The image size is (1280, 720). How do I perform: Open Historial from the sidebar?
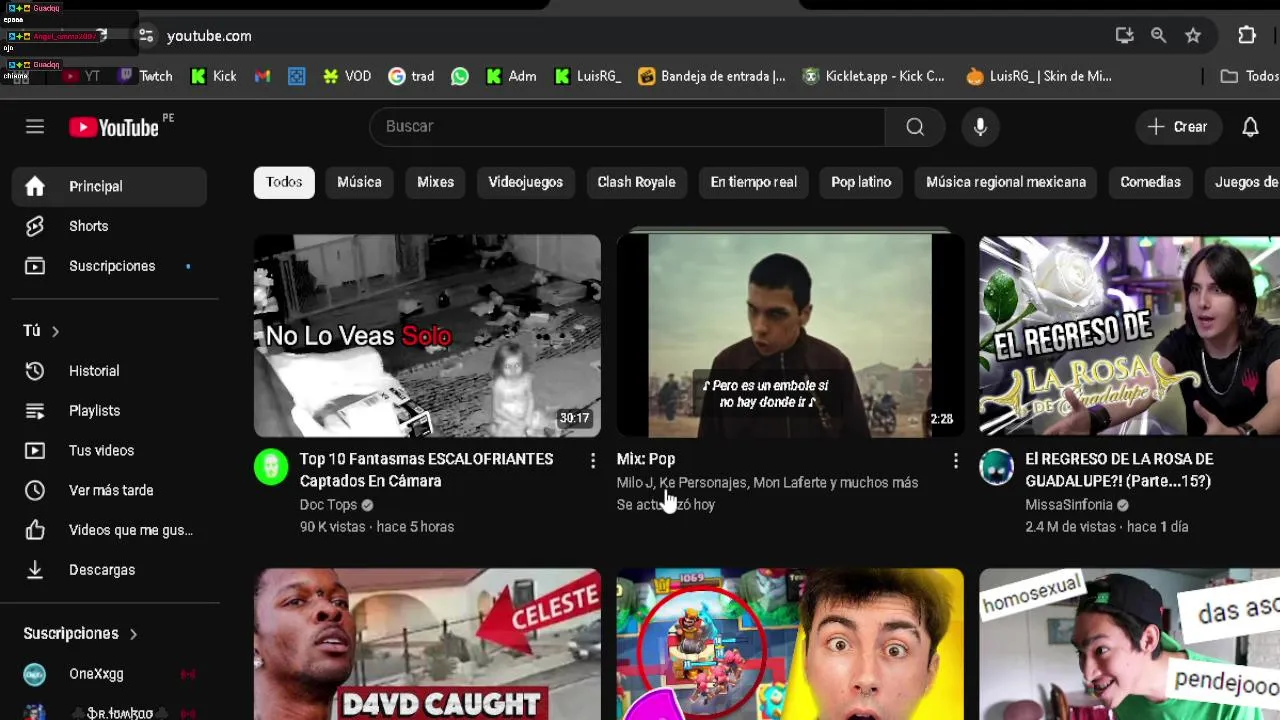click(109, 371)
